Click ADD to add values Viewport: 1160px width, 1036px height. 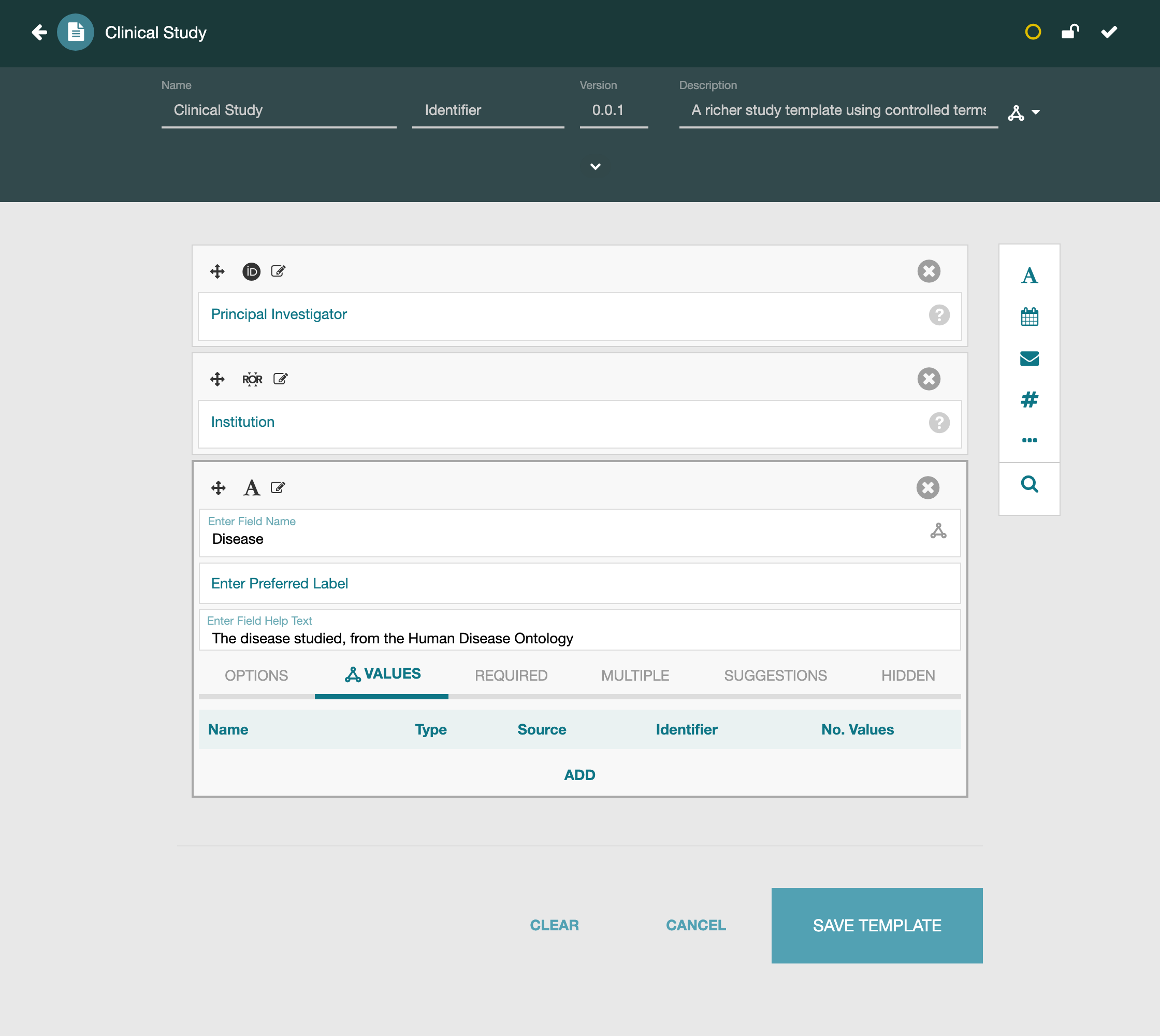click(579, 775)
